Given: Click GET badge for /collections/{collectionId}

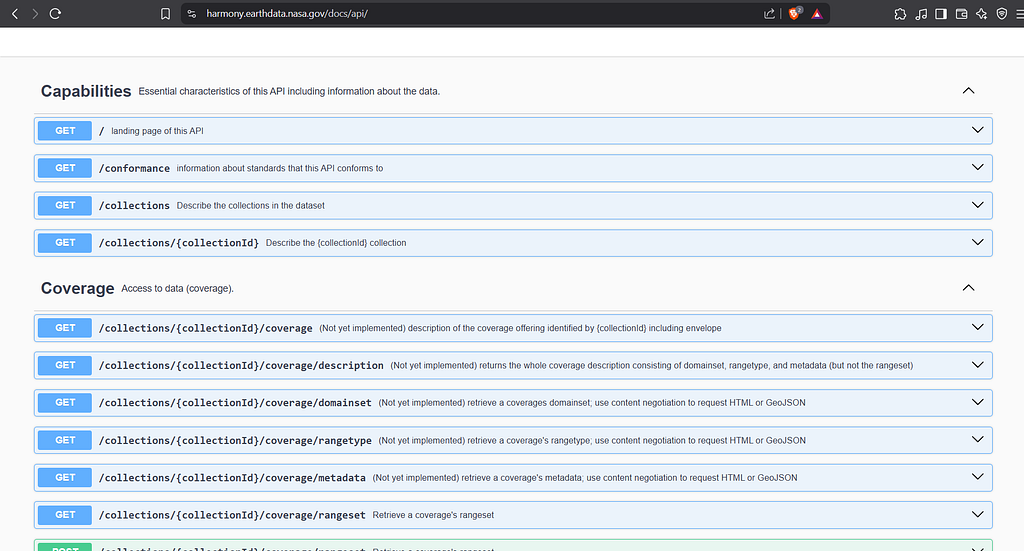Looking at the screenshot, I should [x=65, y=242].
